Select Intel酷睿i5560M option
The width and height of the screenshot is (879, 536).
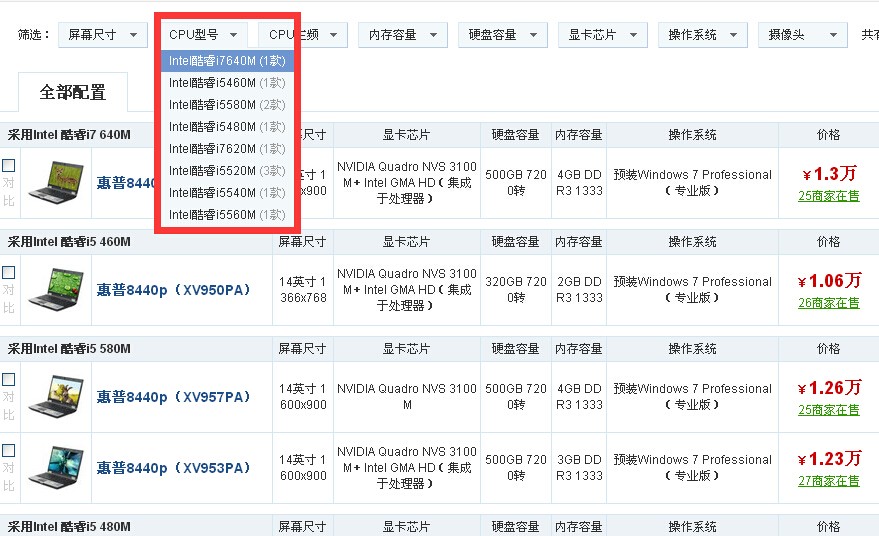[x=227, y=215]
